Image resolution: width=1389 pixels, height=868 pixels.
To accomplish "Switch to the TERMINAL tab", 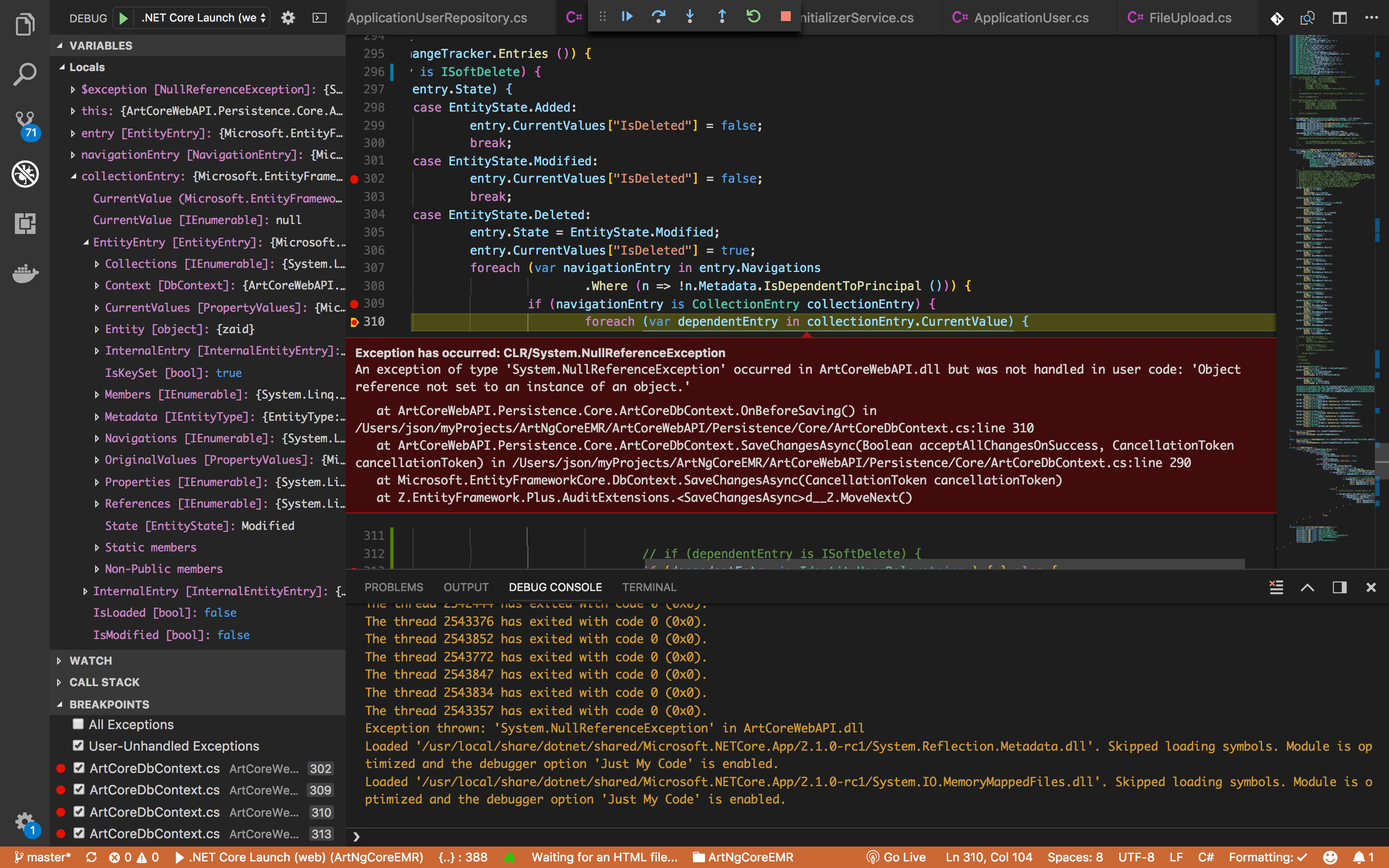I will click(x=649, y=587).
